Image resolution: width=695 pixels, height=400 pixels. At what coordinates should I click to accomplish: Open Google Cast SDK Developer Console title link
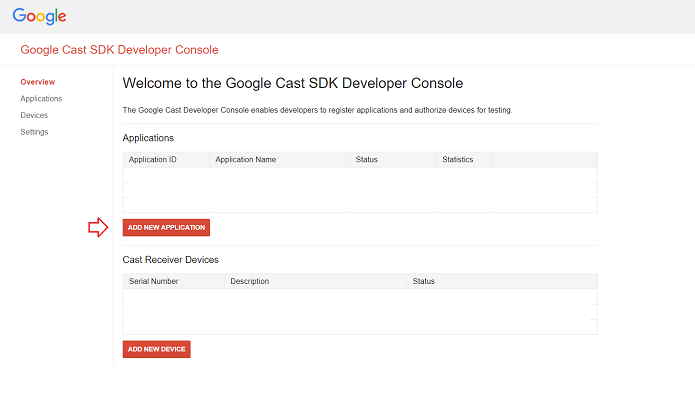coord(119,50)
